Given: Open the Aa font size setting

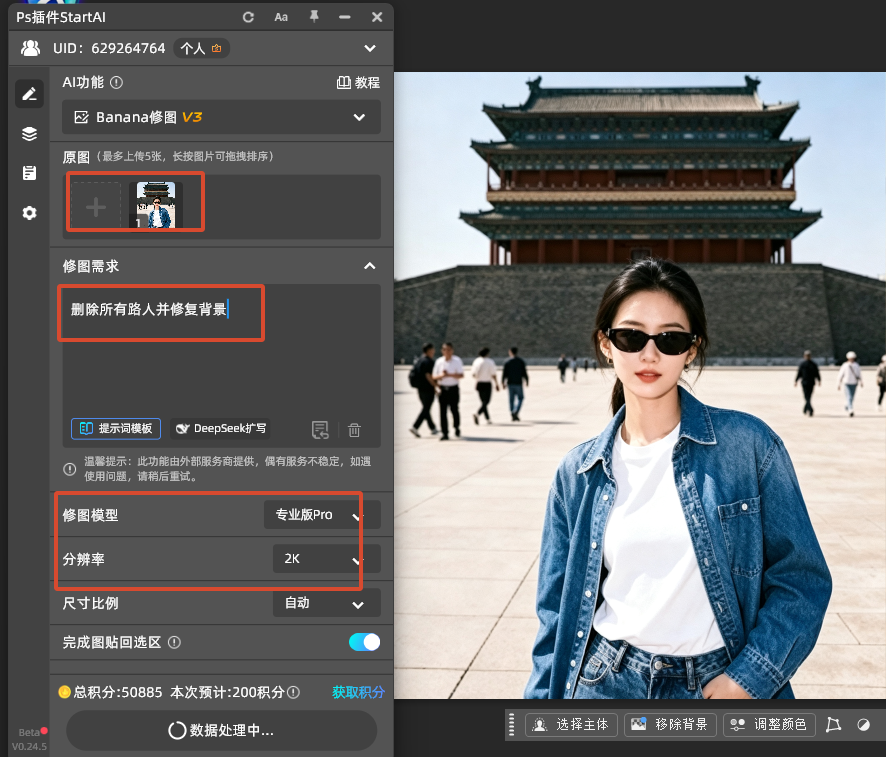Looking at the screenshot, I should (x=281, y=18).
